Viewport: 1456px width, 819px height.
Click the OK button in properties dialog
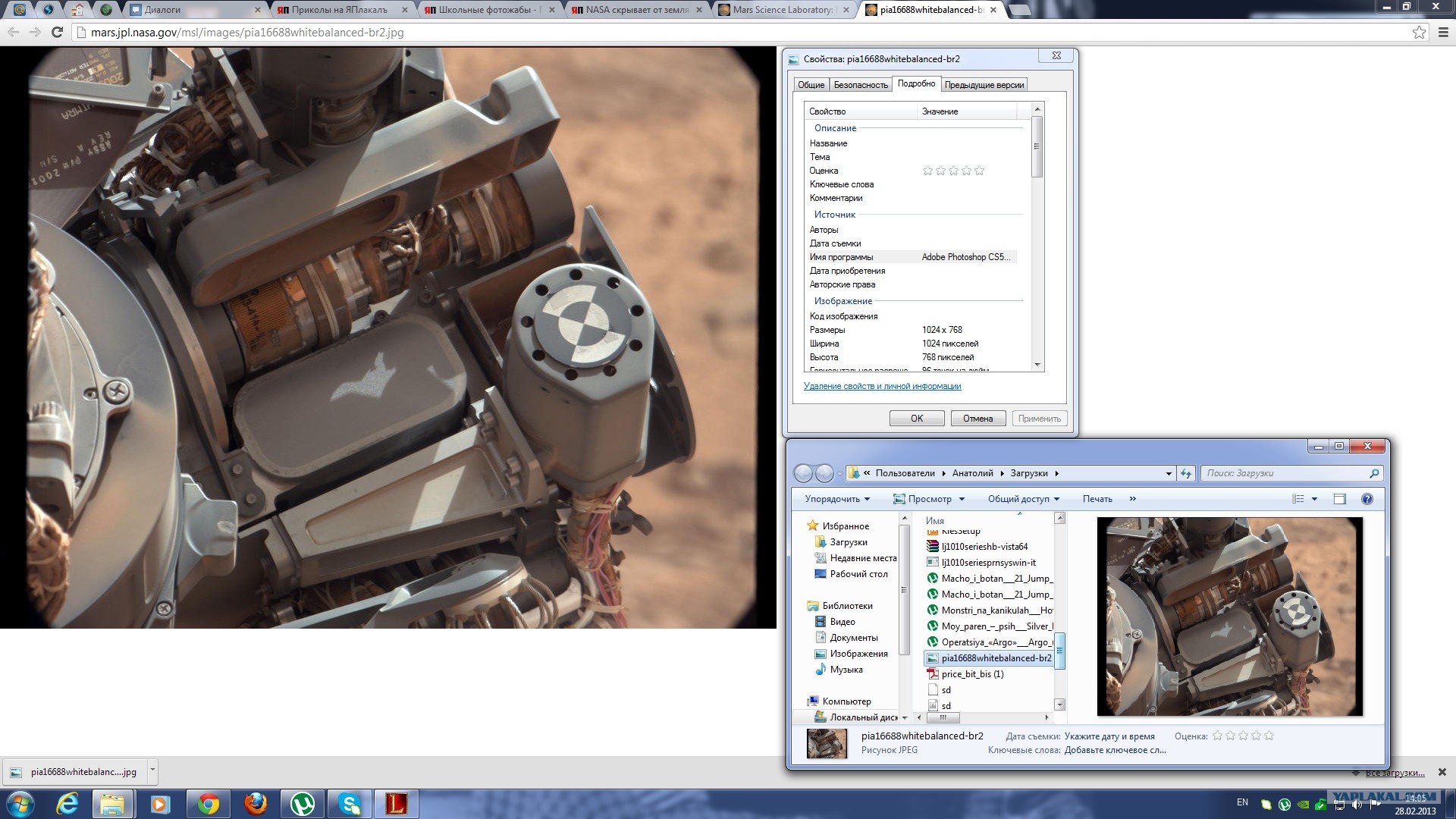coord(916,419)
